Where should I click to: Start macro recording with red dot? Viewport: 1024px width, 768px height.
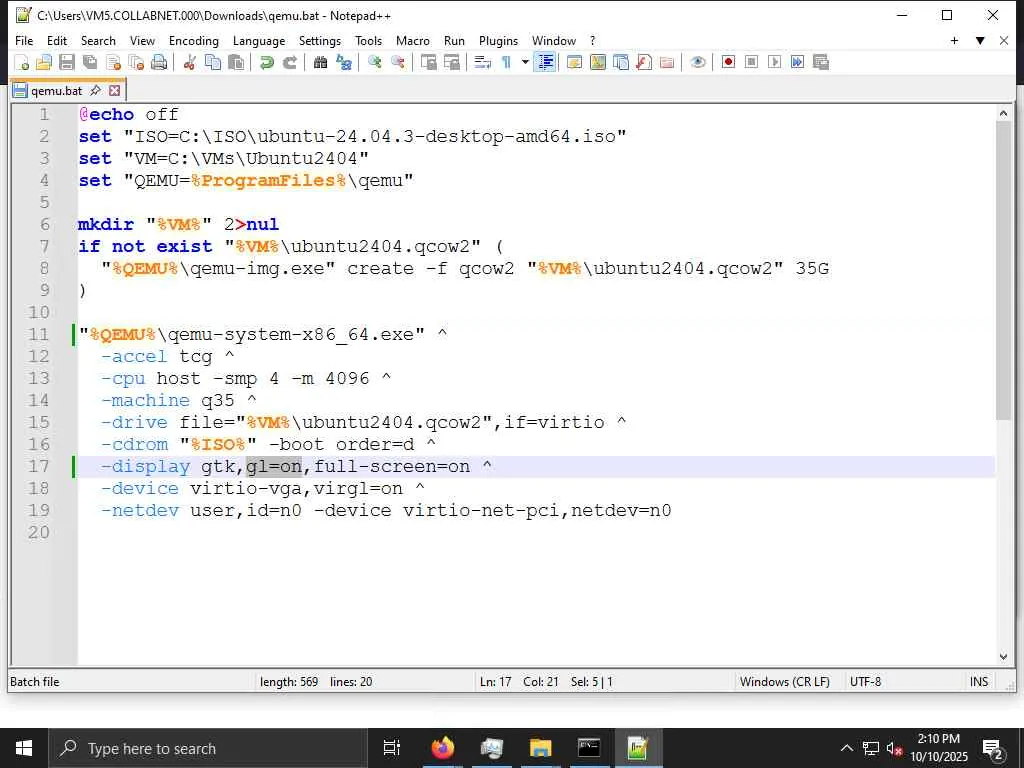point(728,62)
